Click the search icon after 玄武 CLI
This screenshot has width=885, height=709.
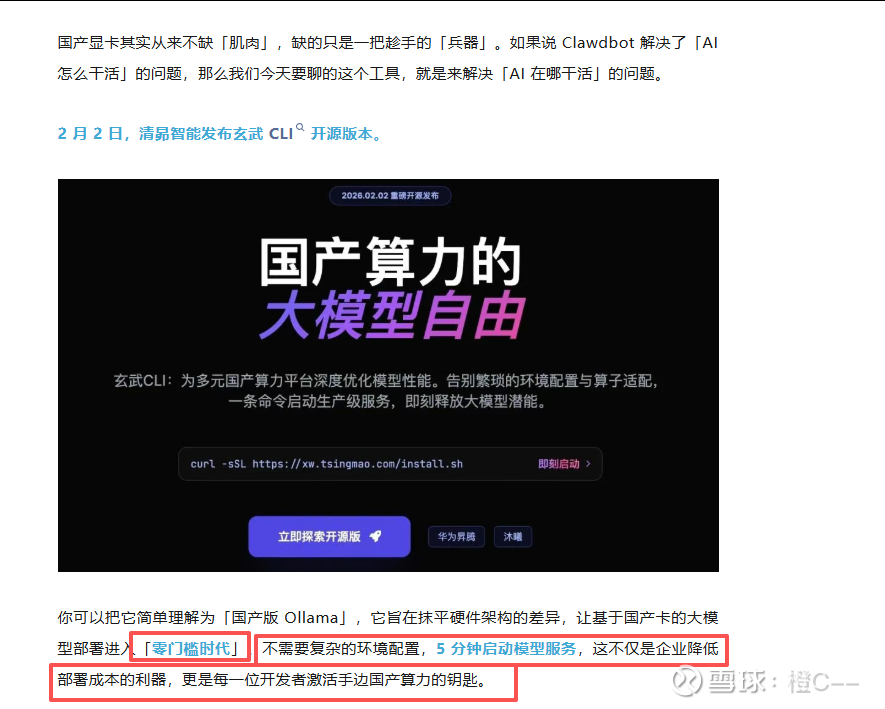[x=300, y=128]
